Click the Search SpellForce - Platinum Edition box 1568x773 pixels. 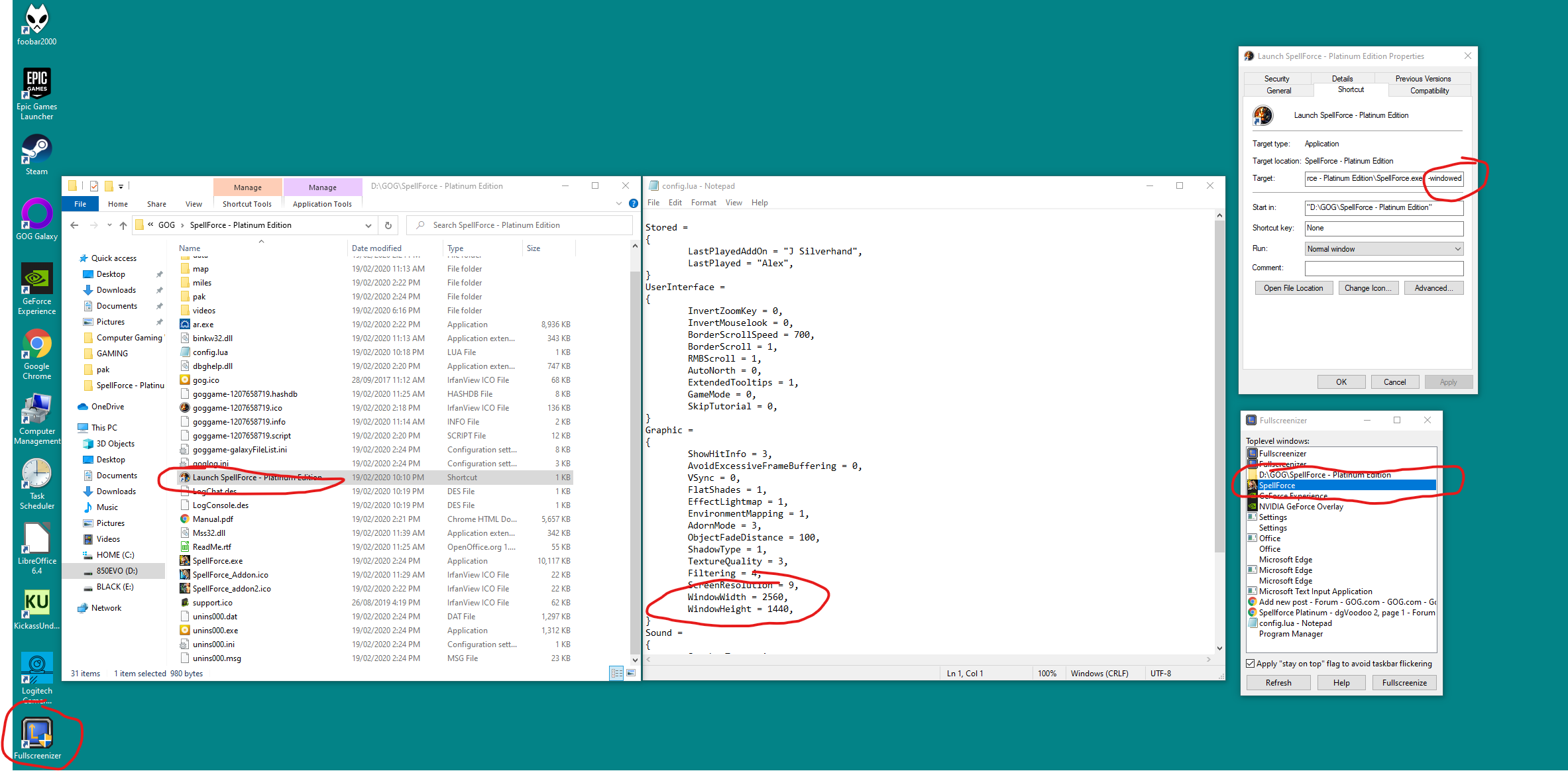[520, 225]
